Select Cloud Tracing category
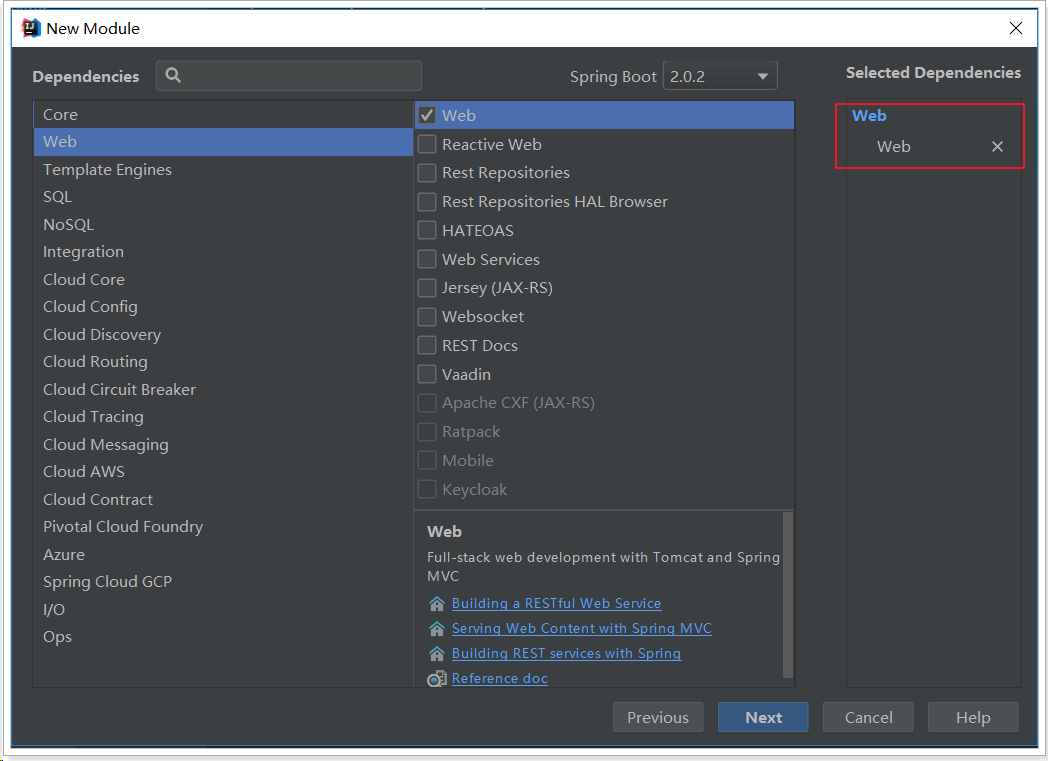The width and height of the screenshot is (1048, 761). coord(223,417)
